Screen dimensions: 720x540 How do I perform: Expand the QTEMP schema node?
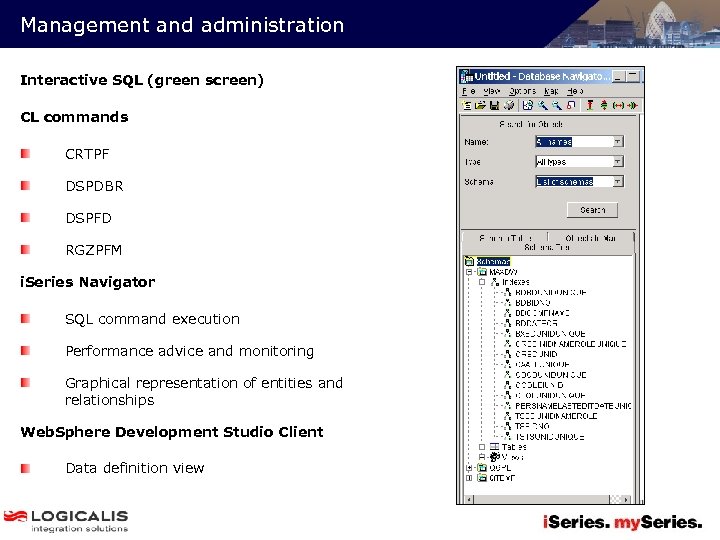[x=469, y=478]
